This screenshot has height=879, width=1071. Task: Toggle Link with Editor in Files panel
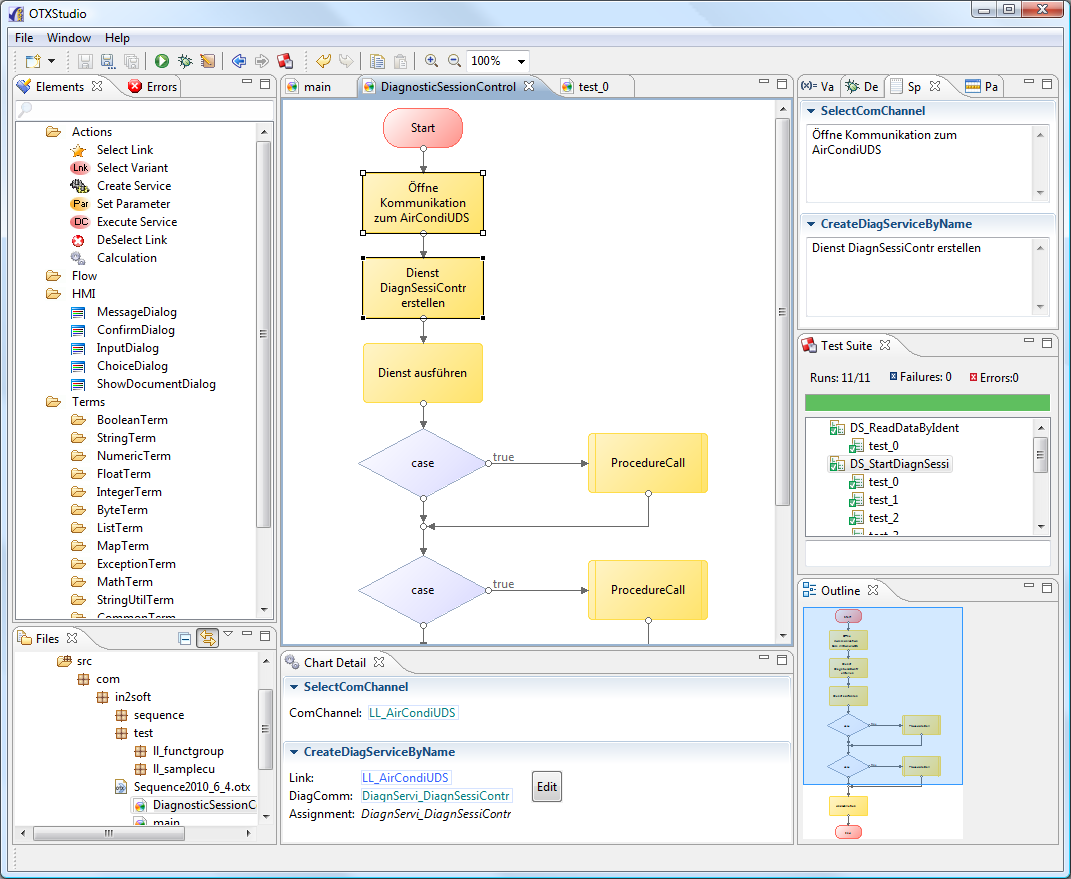207,638
